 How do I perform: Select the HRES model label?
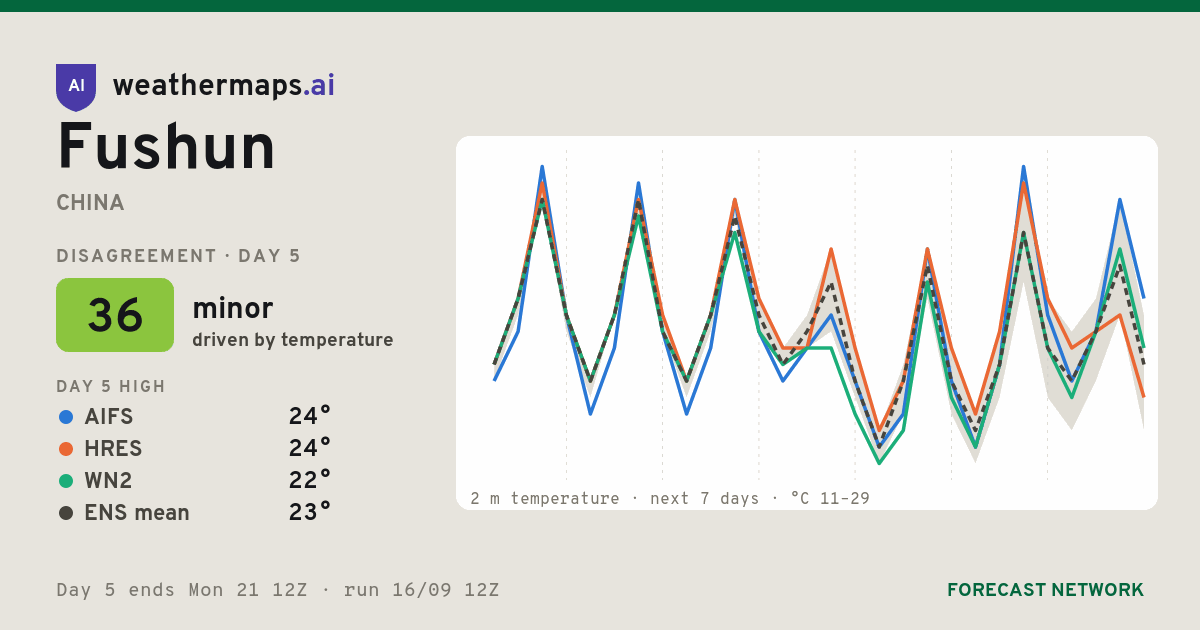(x=113, y=449)
